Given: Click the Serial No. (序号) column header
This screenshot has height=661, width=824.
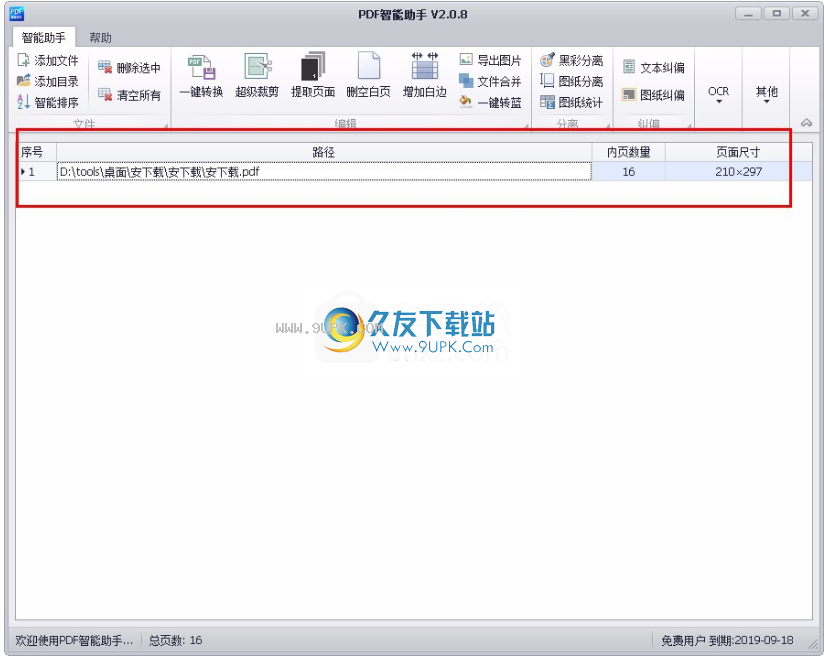Looking at the screenshot, I should coord(36,152).
